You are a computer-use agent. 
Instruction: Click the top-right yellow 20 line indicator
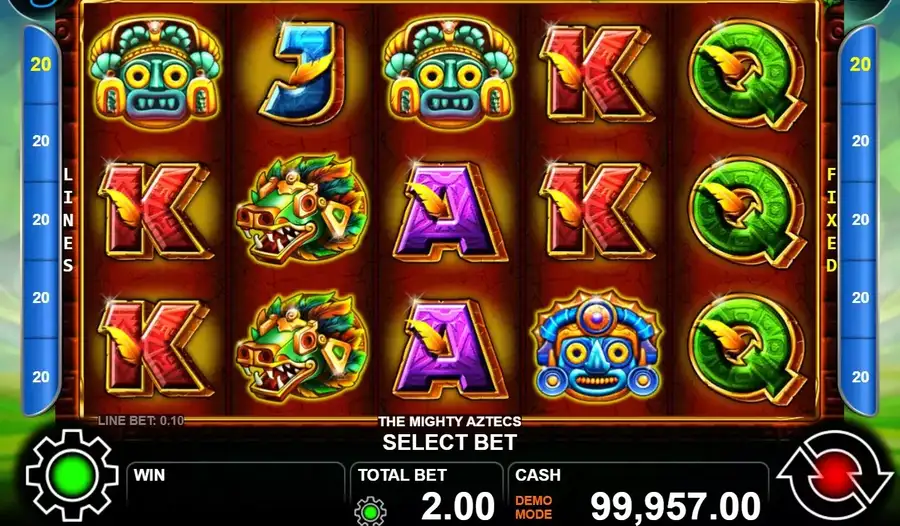point(860,64)
